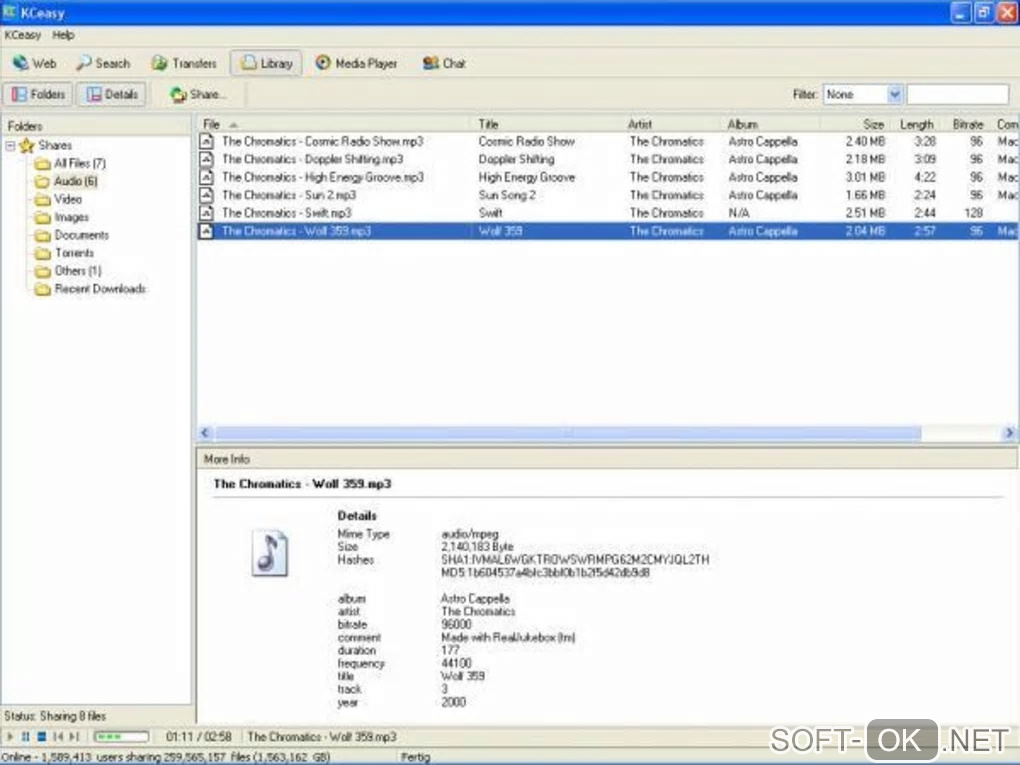The image size is (1020, 765).
Task: Select The Chromatics - Sun 2.mp3
Action: pos(289,195)
